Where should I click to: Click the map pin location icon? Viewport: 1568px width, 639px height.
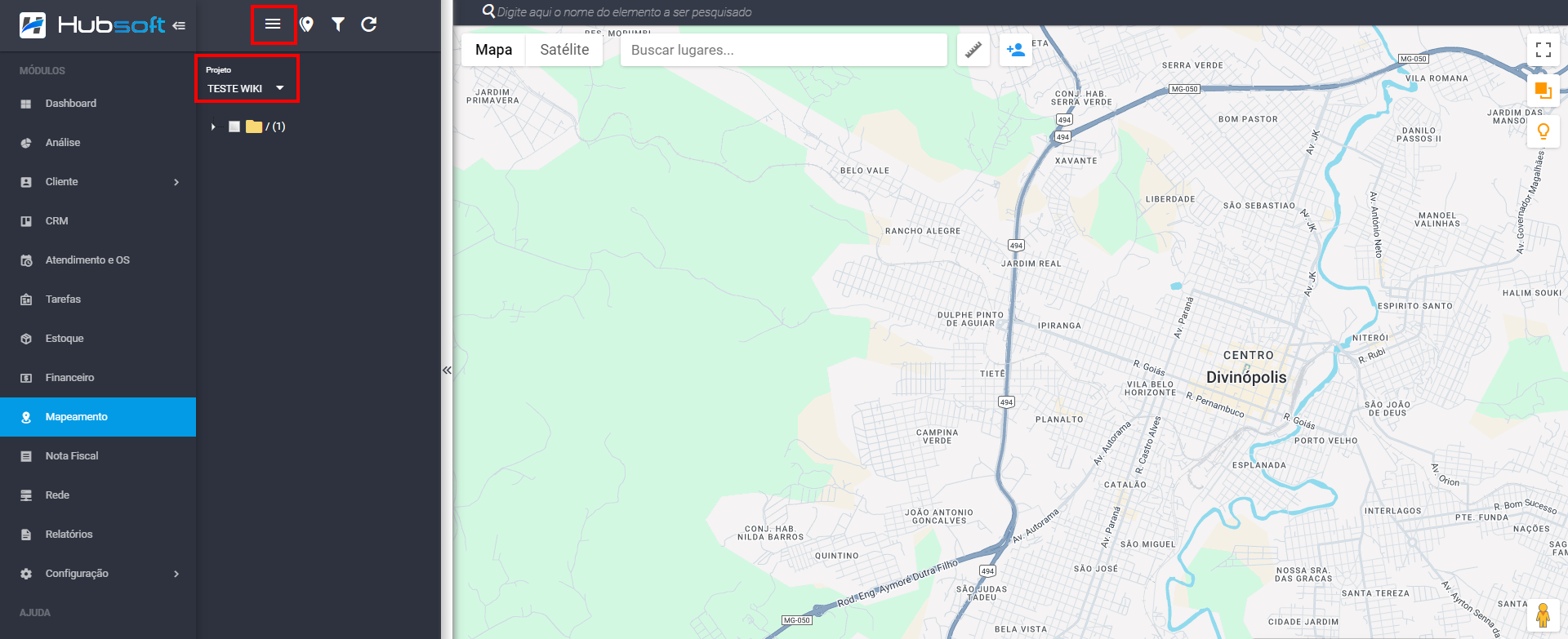click(x=307, y=24)
